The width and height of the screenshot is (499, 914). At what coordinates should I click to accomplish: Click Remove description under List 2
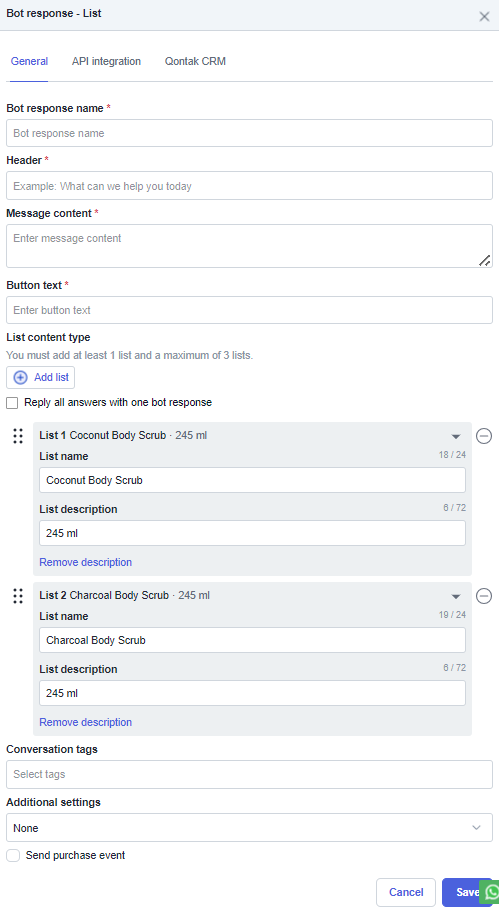(86, 722)
